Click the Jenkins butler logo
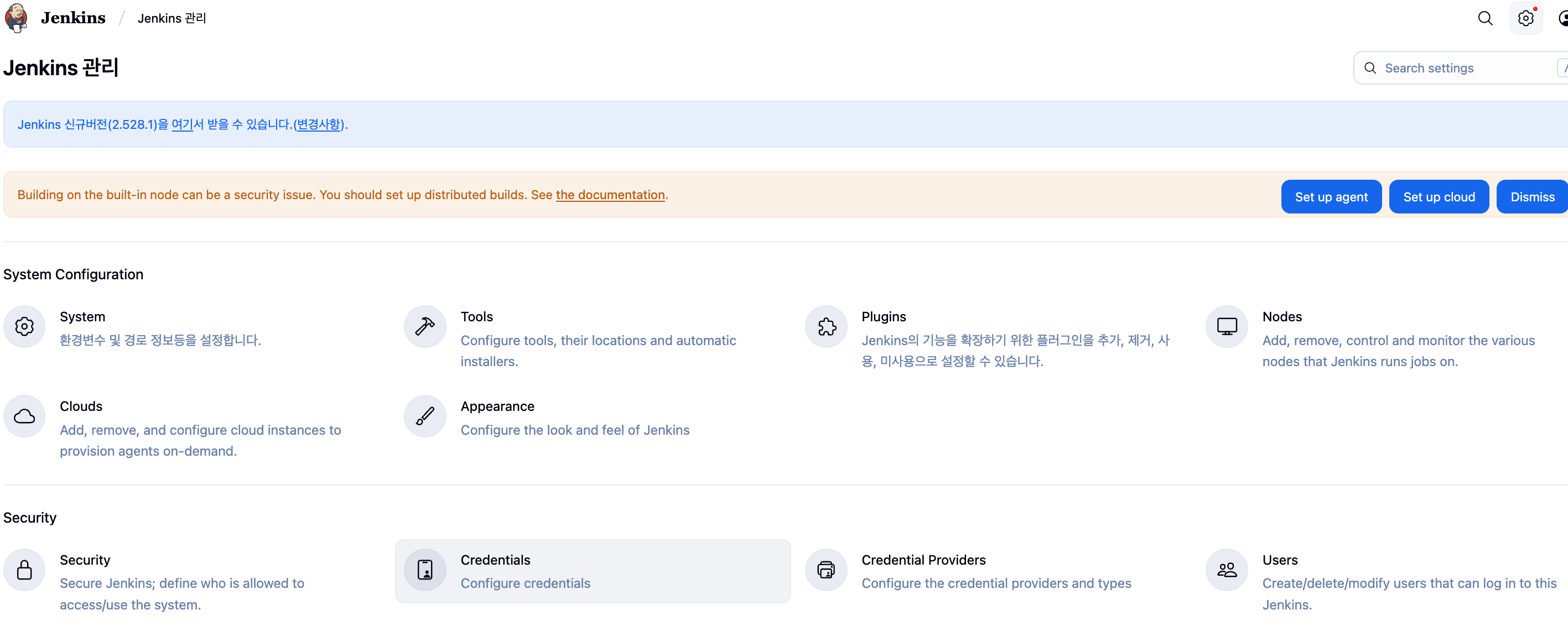Image resolution: width=1568 pixels, height=636 pixels. coord(17,18)
